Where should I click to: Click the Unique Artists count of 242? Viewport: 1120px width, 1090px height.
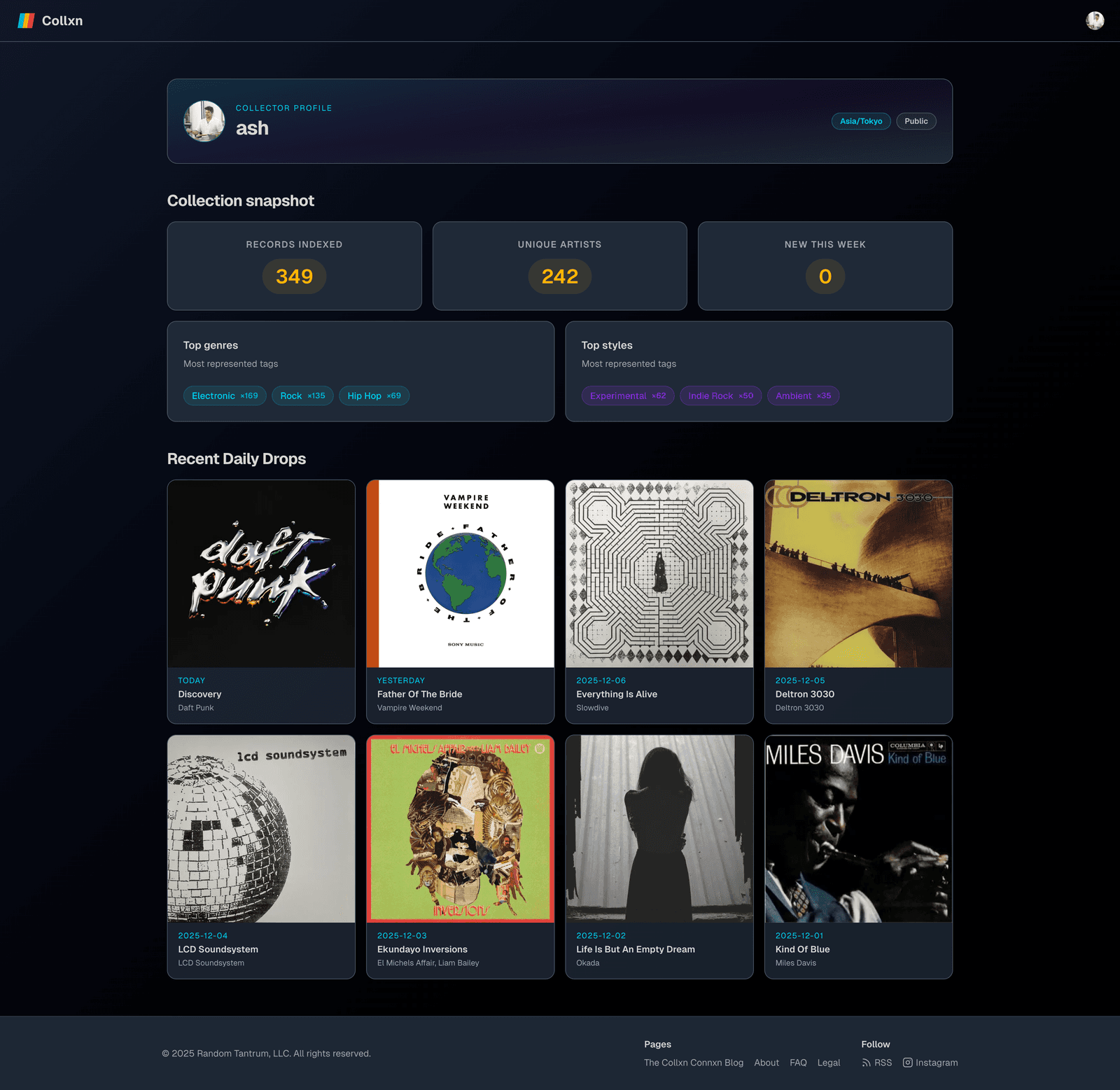[x=559, y=276]
